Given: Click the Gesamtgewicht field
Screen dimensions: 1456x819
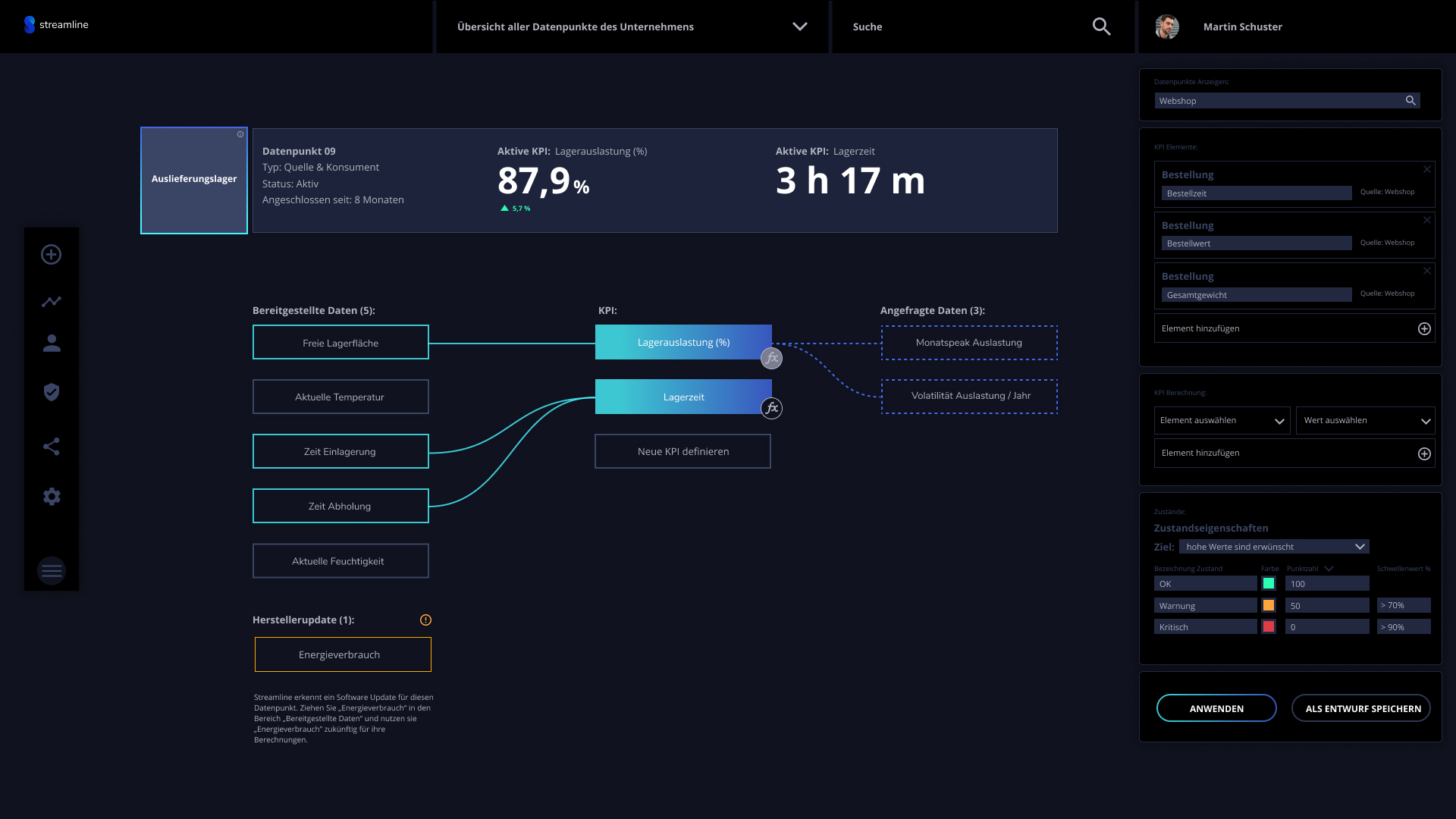Looking at the screenshot, I should [x=1257, y=295].
